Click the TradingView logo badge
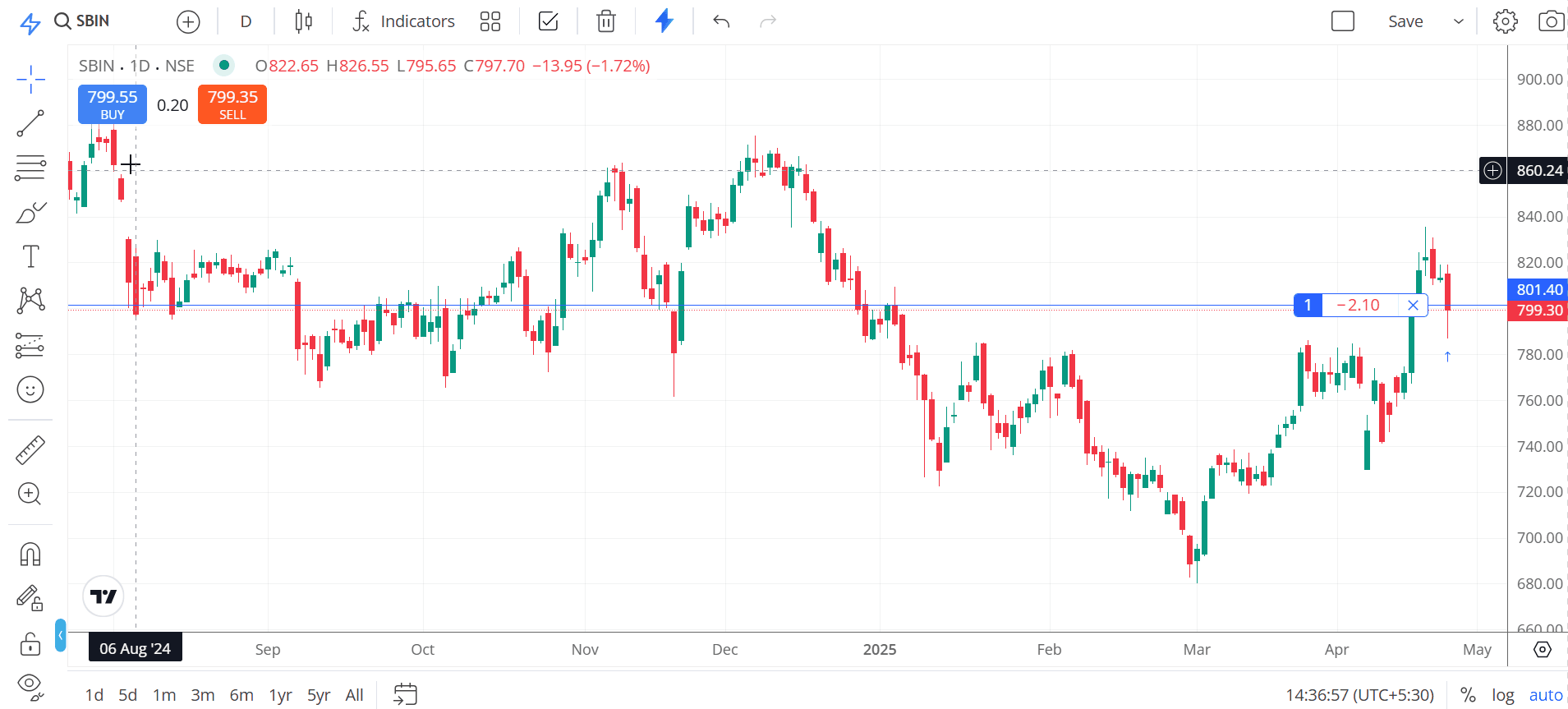Screen dimensions: 1568x709 tap(103, 596)
